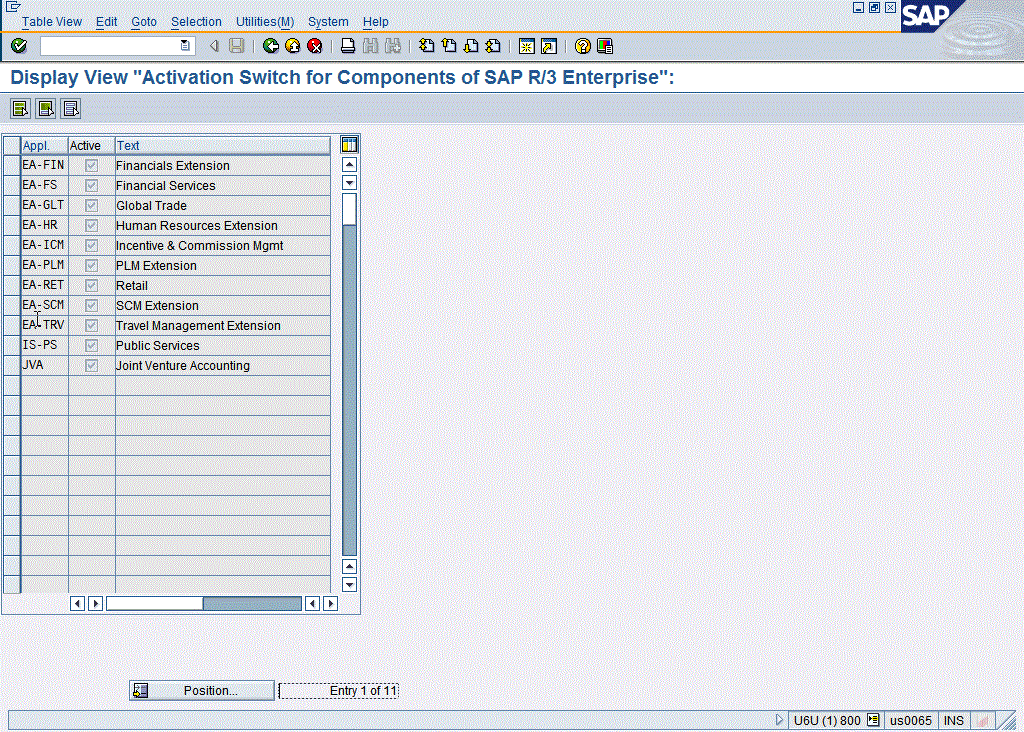The width and height of the screenshot is (1024, 732).
Task: Click the Print icon in toolbar
Action: click(x=348, y=46)
